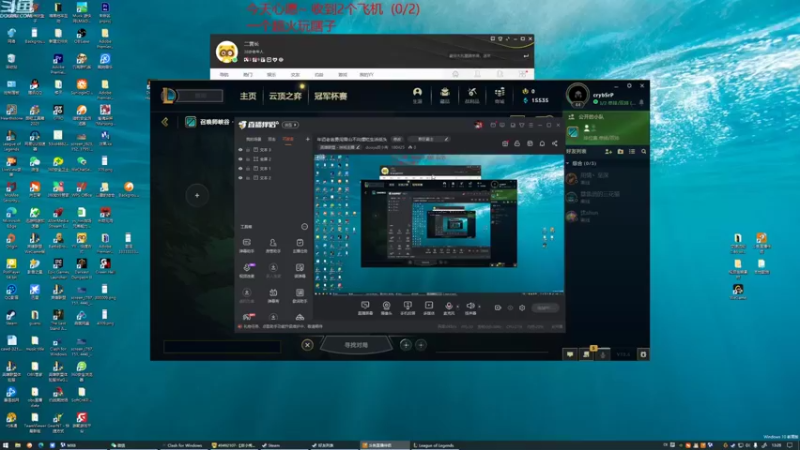This screenshot has height=450, width=800.
Task: Click the record icon beside start streaming button
Action: click(498, 308)
